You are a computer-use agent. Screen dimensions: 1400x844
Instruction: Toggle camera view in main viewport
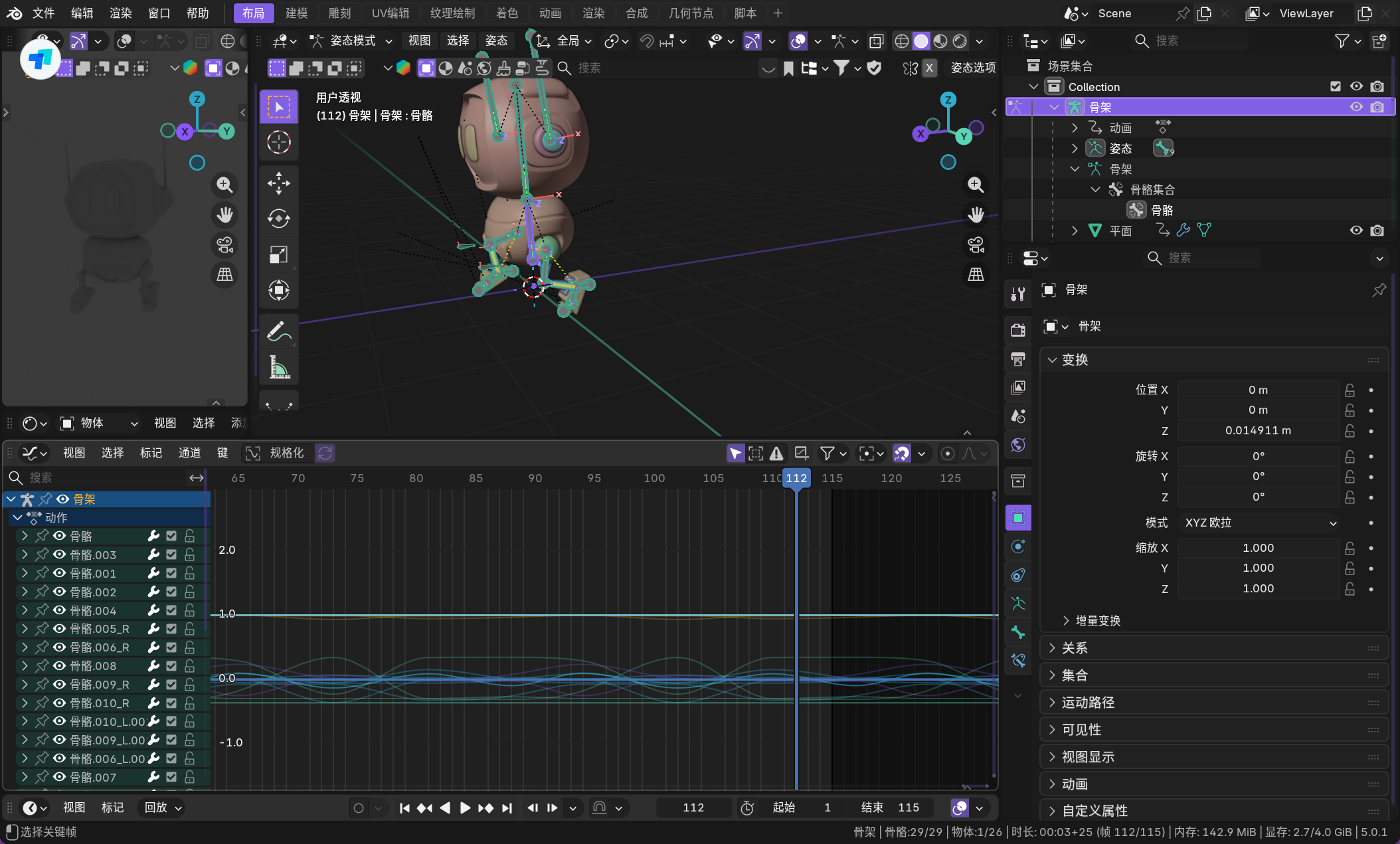[975, 245]
